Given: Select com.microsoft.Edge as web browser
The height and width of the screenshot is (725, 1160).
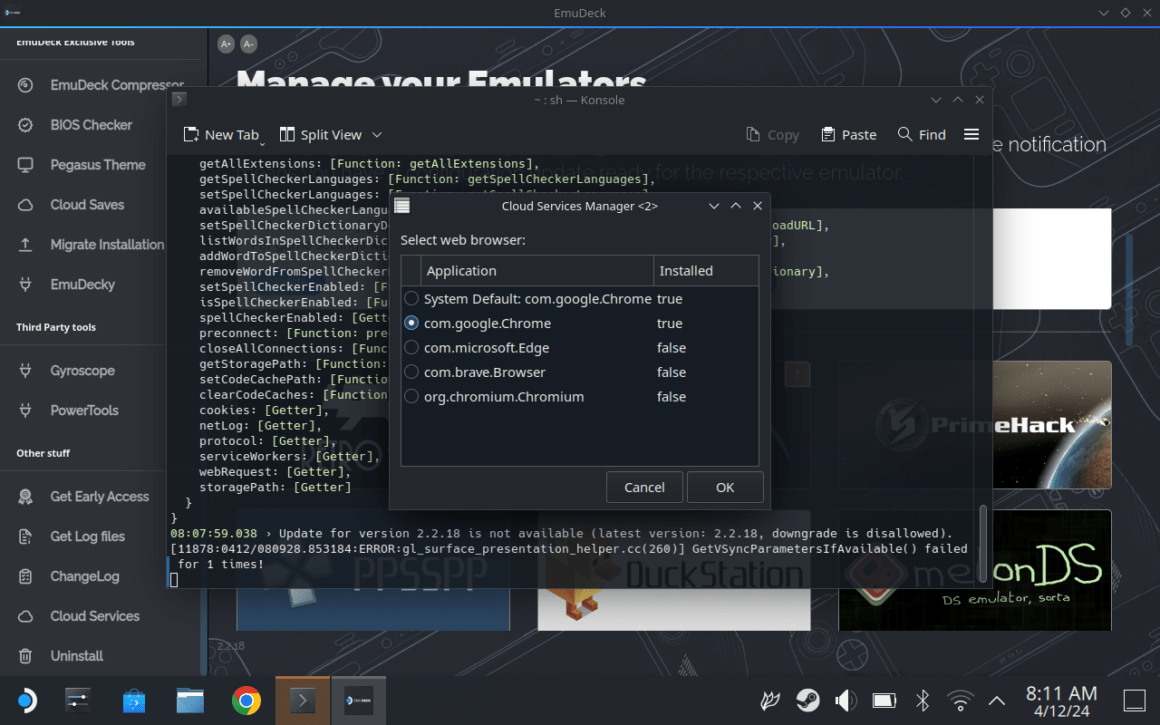Looking at the screenshot, I should (411, 348).
